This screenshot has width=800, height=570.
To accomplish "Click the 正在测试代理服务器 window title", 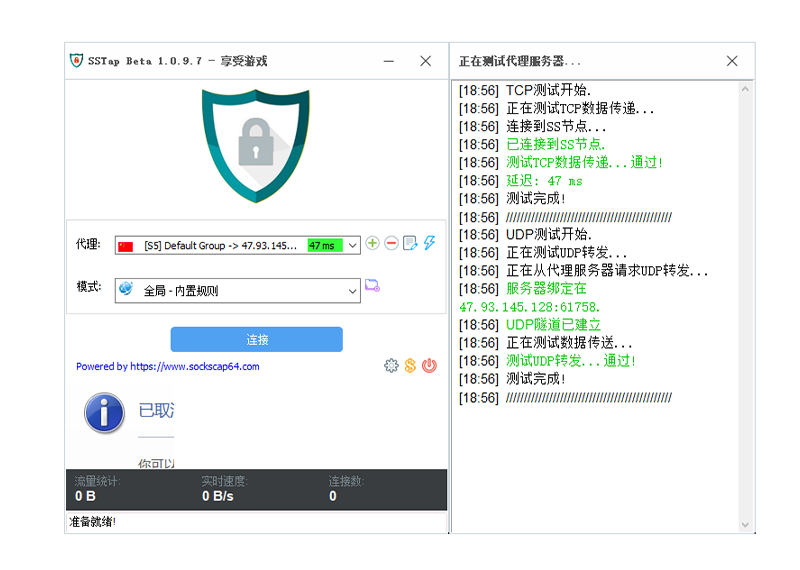I will [520, 61].
